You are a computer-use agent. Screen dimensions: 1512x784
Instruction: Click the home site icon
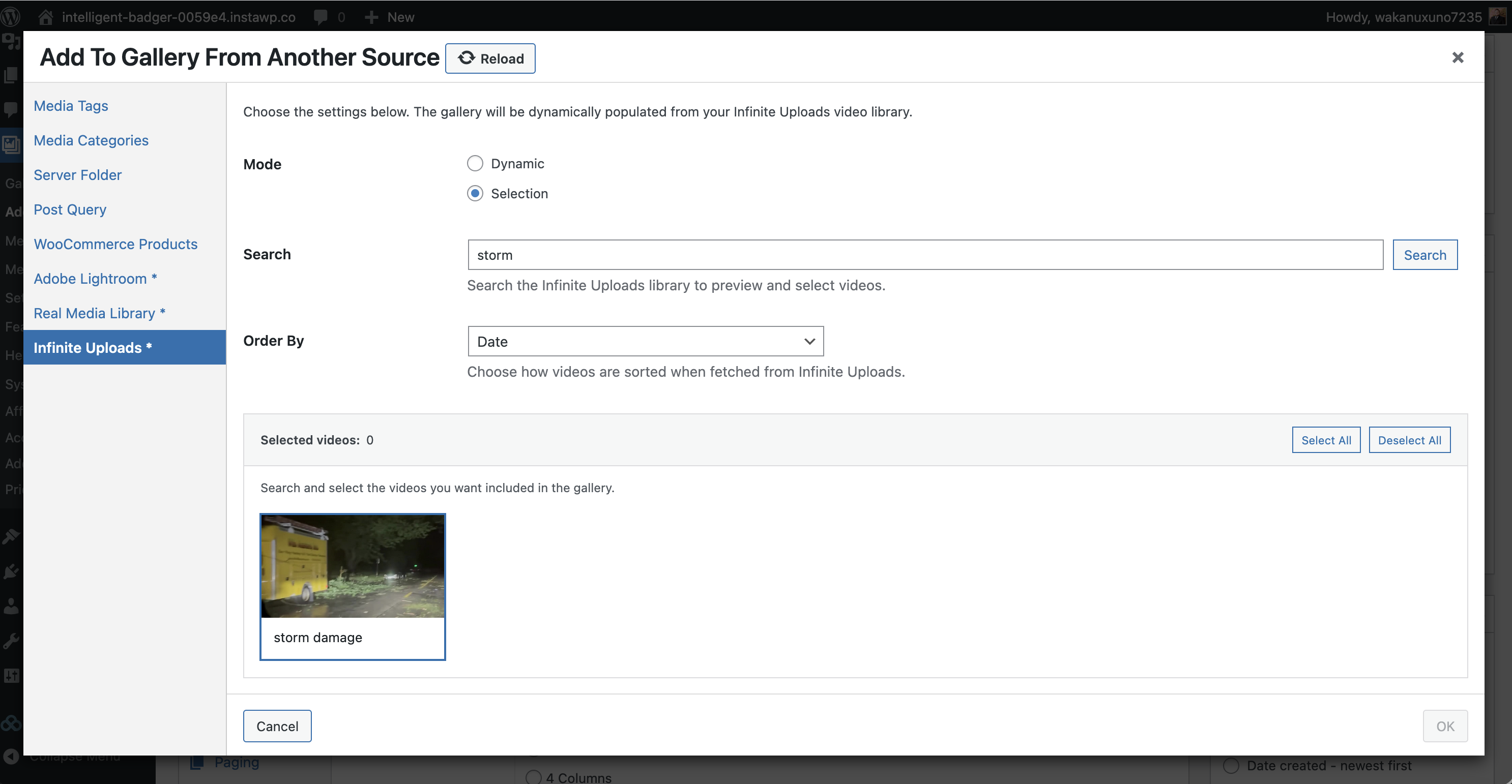(46, 17)
